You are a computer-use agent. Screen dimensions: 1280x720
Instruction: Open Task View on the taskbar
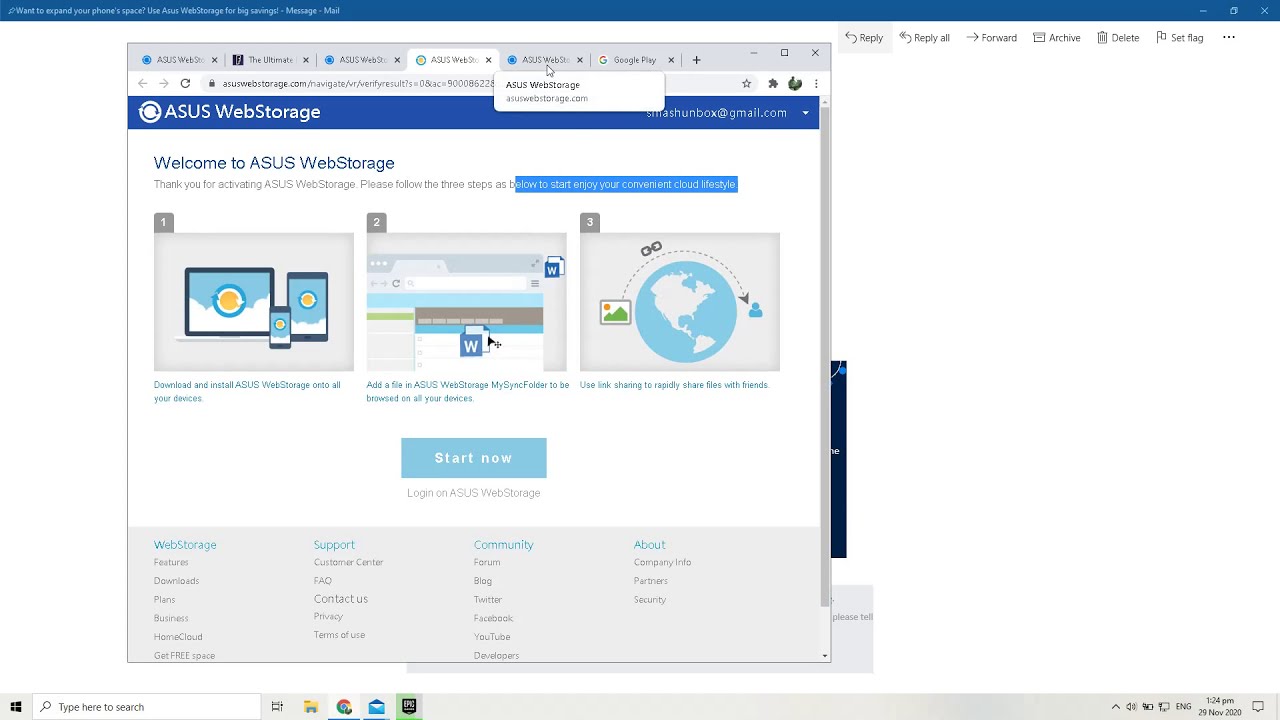277,707
